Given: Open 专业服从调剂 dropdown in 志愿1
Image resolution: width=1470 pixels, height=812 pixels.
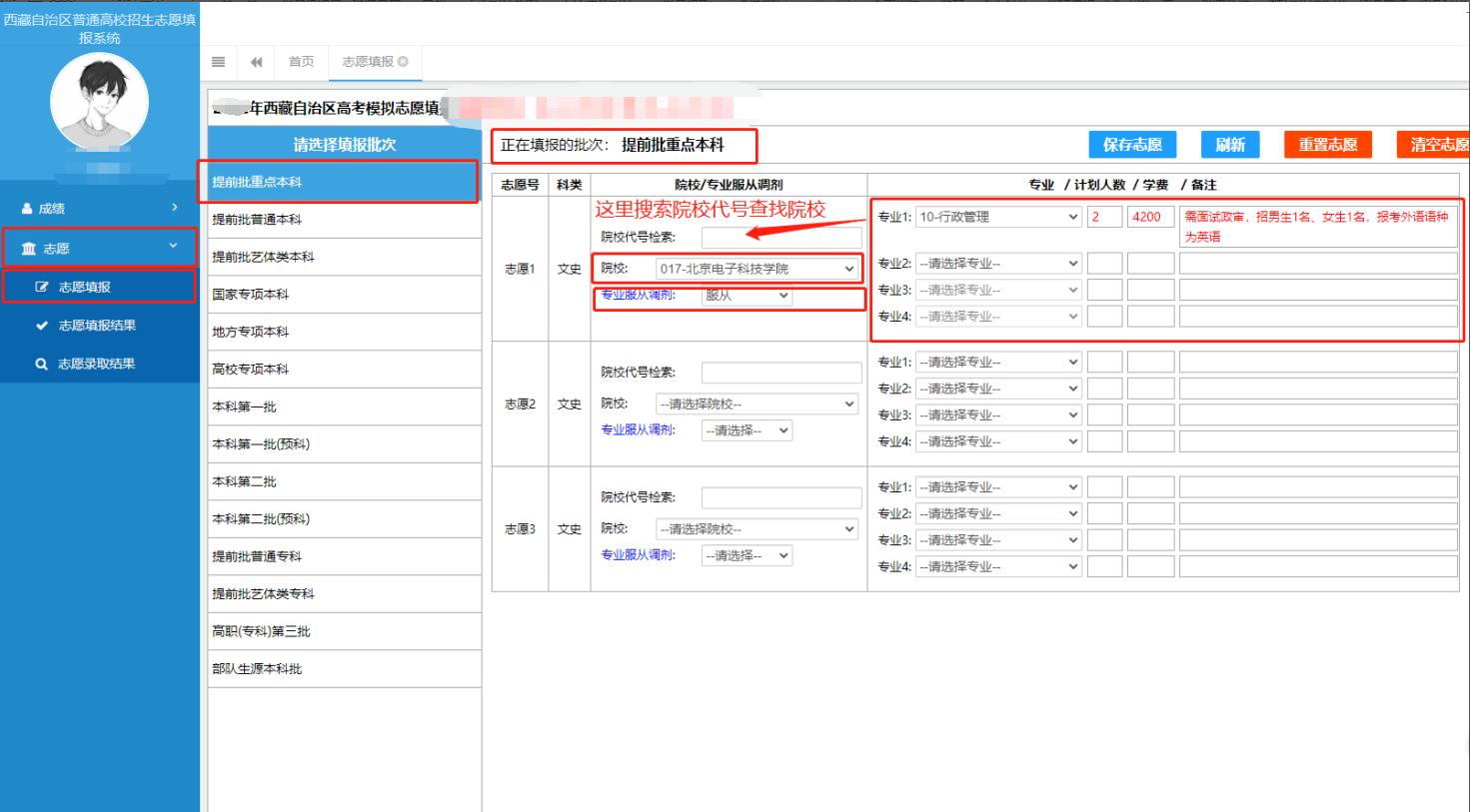Looking at the screenshot, I should tap(746, 296).
